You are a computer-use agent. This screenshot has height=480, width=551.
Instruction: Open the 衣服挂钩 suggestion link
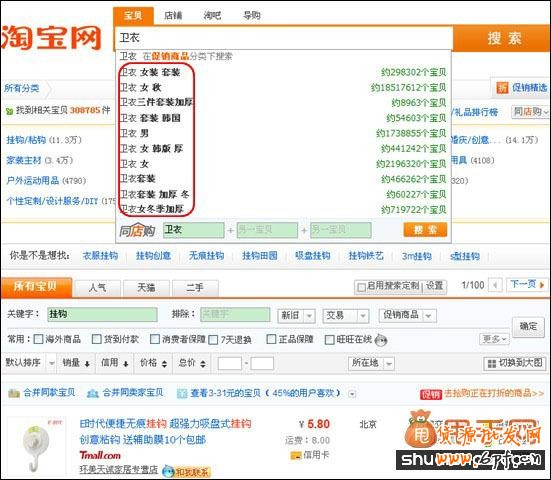click(x=100, y=256)
